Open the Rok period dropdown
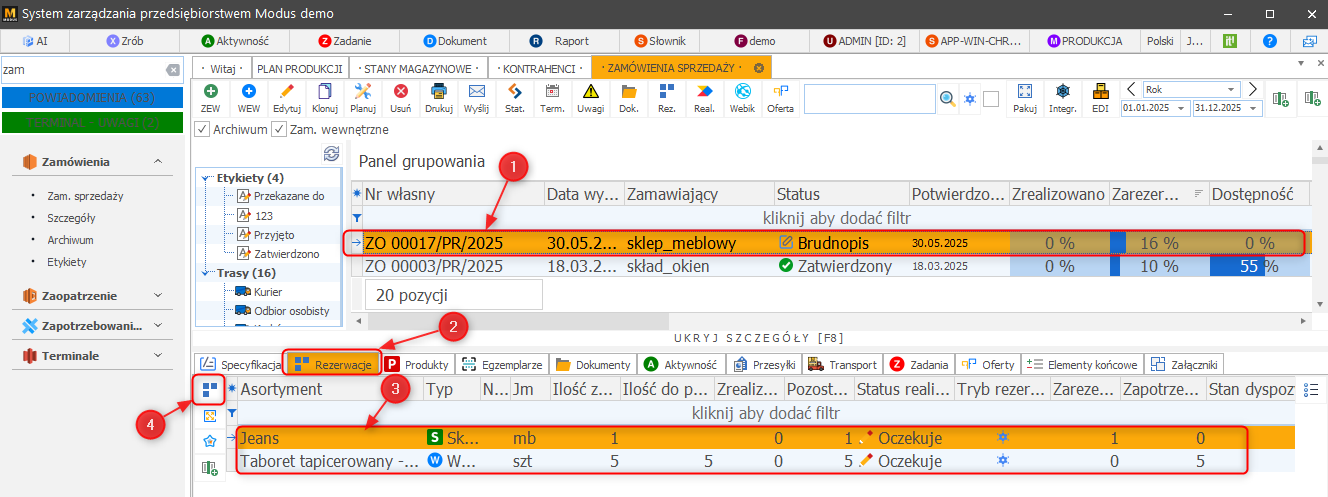Image resolution: width=1328 pixels, height=497 pixels. pyautogui.click(x=1191, y=89)
